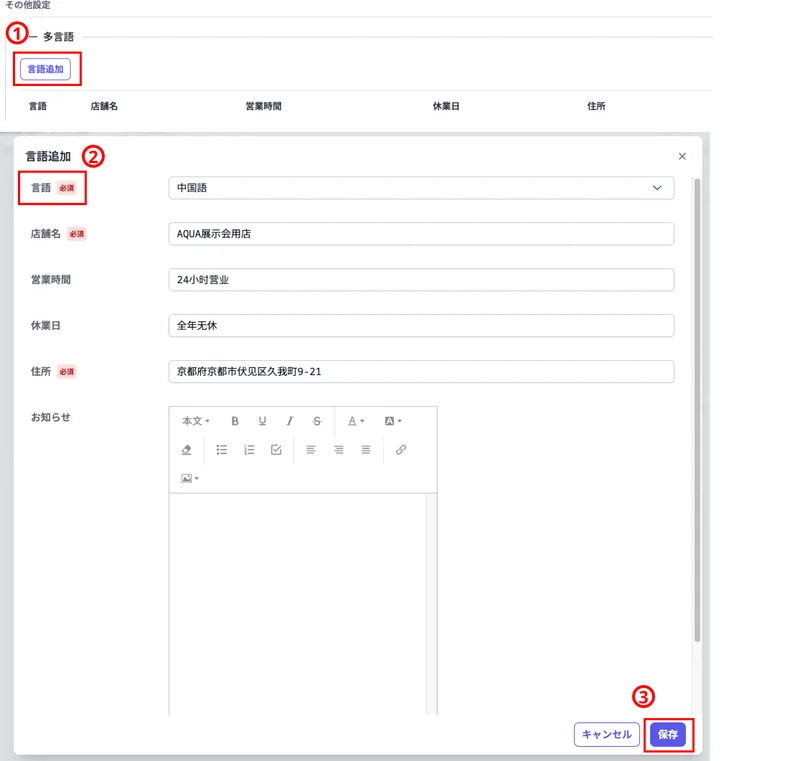This screenshot has width=800, height=761.
Task: Insert a checklist item
Action: coord(276,449)
